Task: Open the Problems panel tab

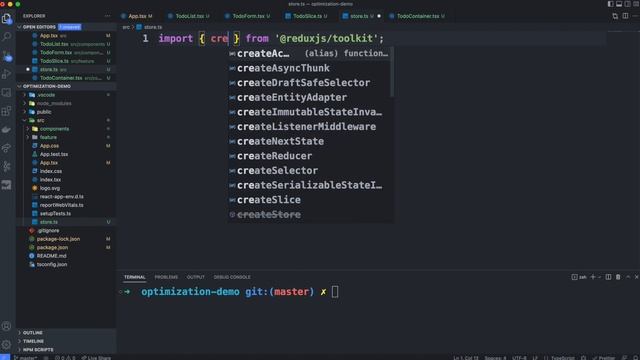Action: click(166, 277)
